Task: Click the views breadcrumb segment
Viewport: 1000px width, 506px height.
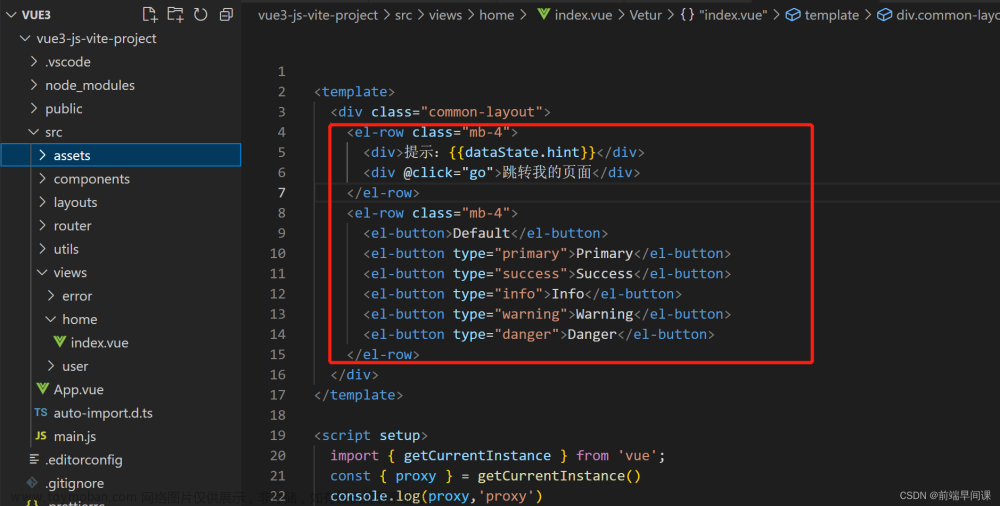Action: click(x=445, y=15)
